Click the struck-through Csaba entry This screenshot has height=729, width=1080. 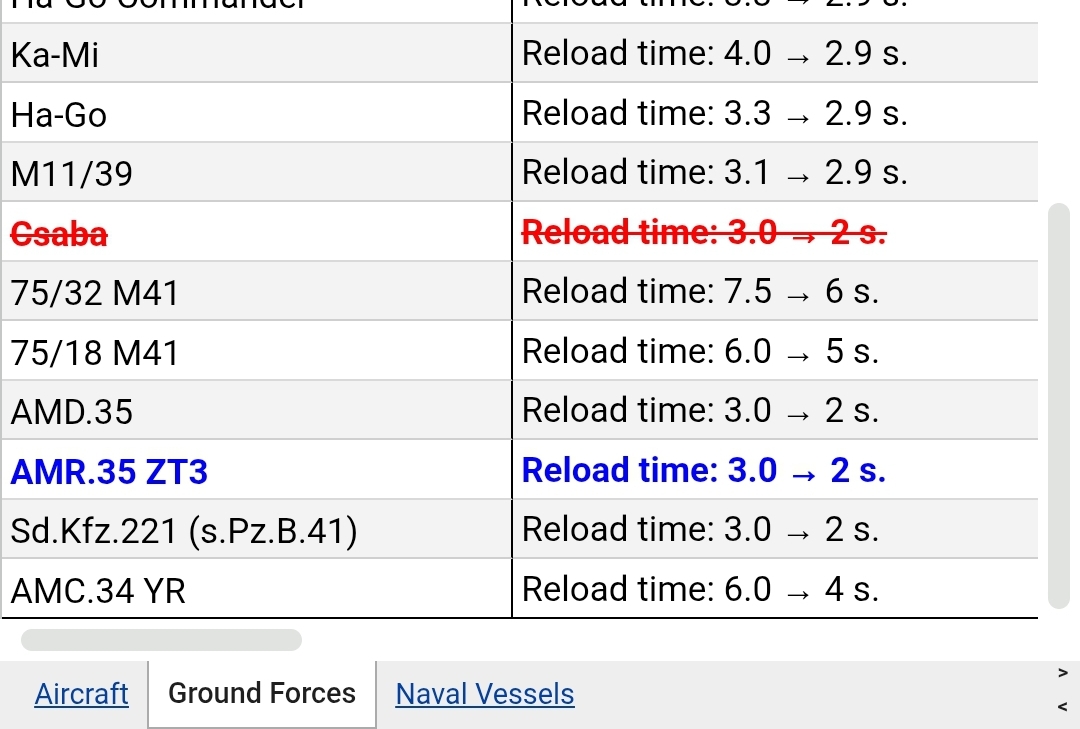point(59,234)
